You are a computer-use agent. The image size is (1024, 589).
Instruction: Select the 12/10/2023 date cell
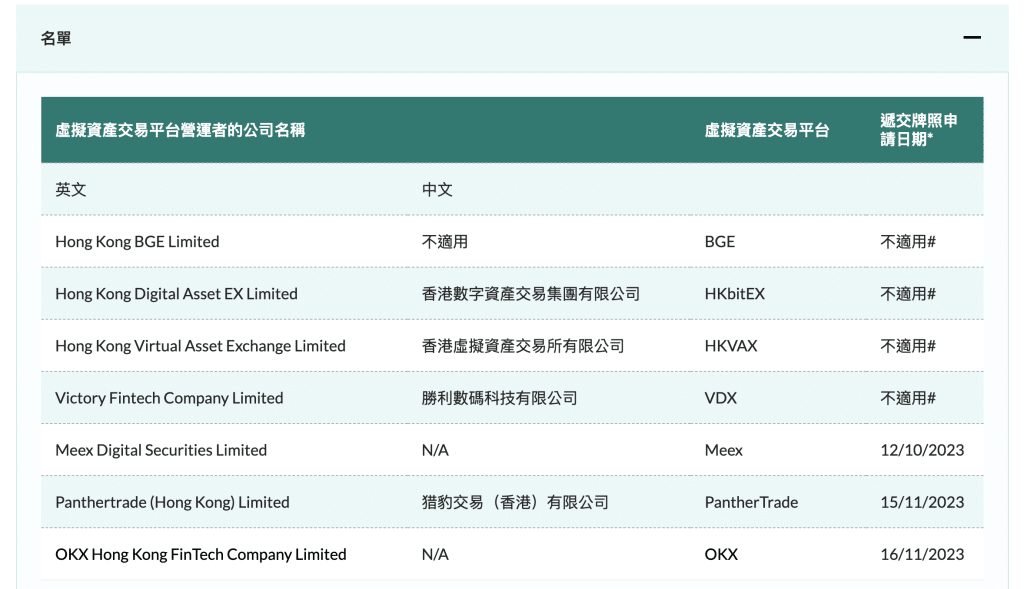[922, 450]
